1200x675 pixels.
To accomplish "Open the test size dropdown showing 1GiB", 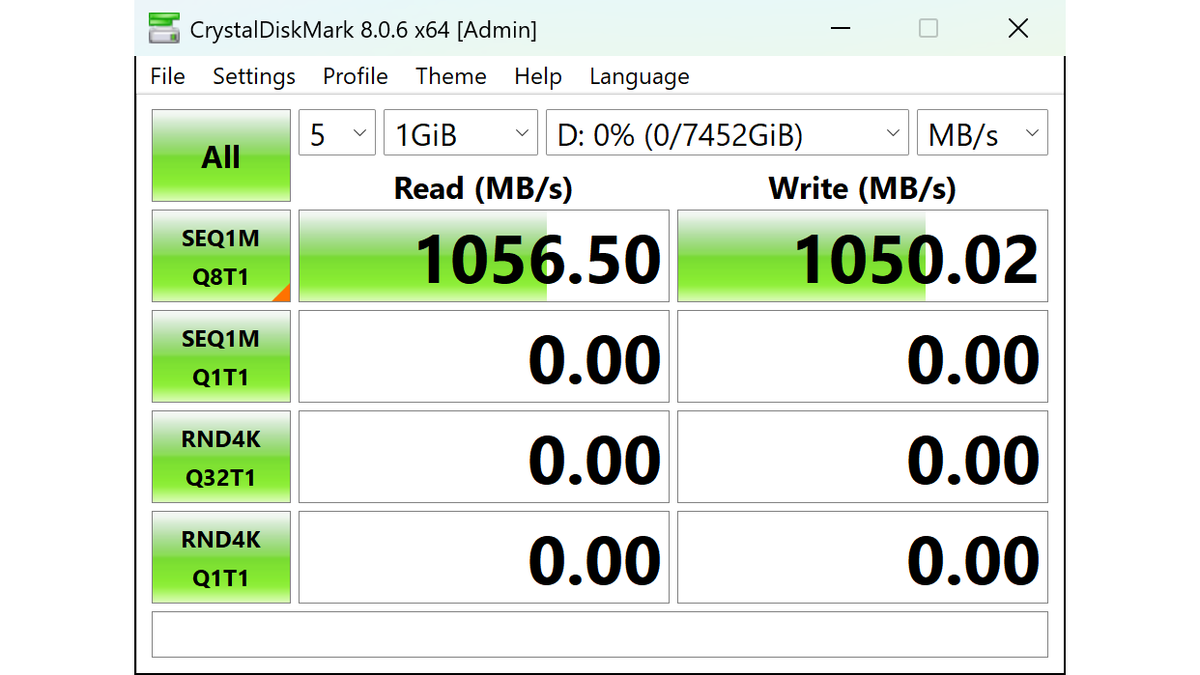I will [461, 133].
